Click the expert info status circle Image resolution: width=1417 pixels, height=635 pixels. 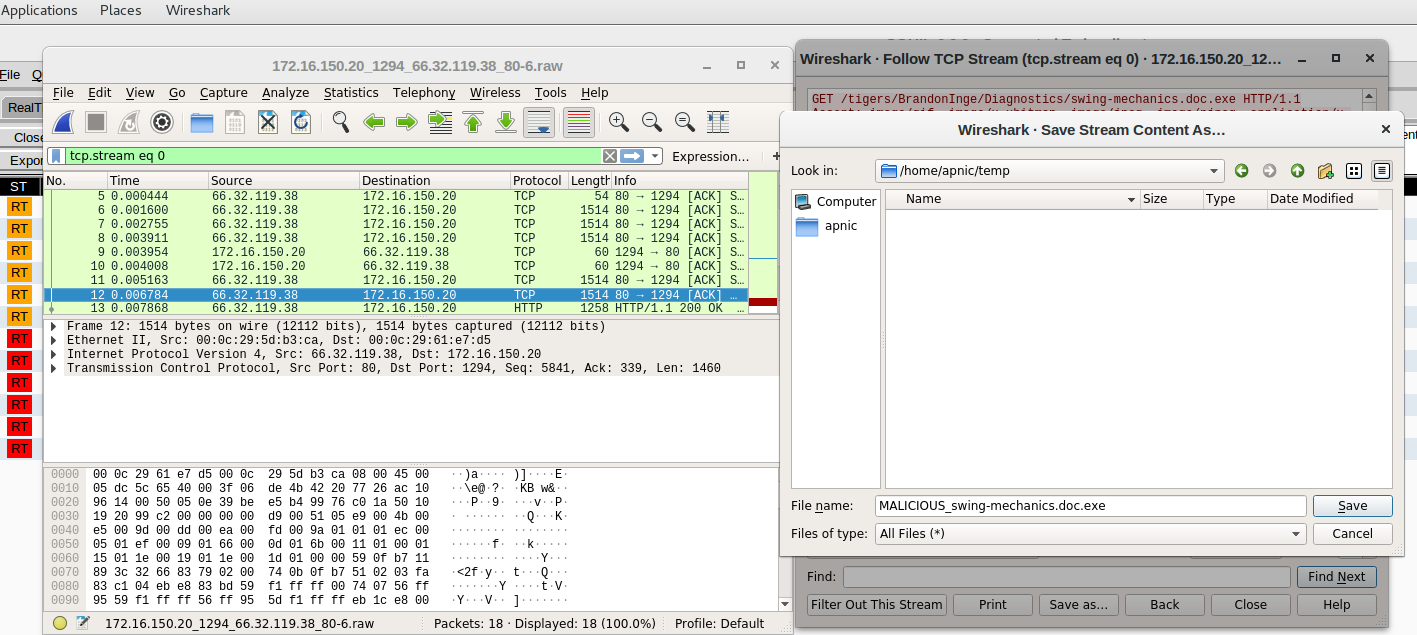click(60, 623)
